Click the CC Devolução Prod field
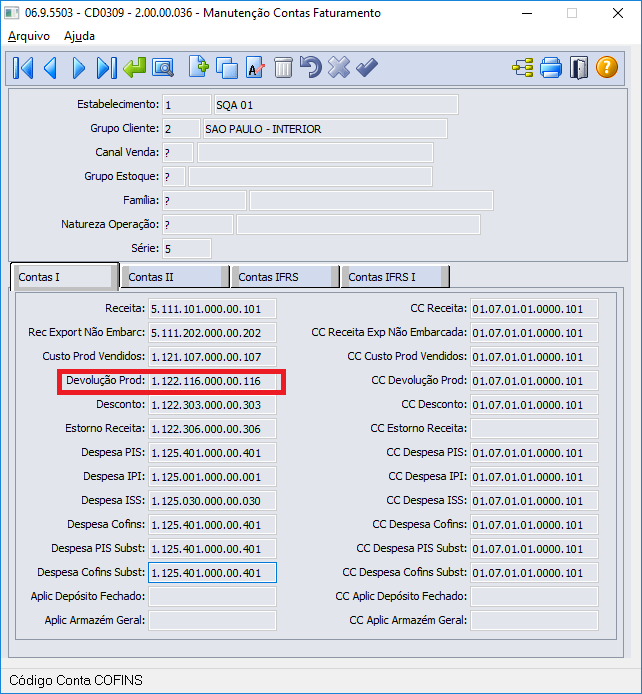The height and width of the screenshot is (694, 642). click(x=534, y=381)
